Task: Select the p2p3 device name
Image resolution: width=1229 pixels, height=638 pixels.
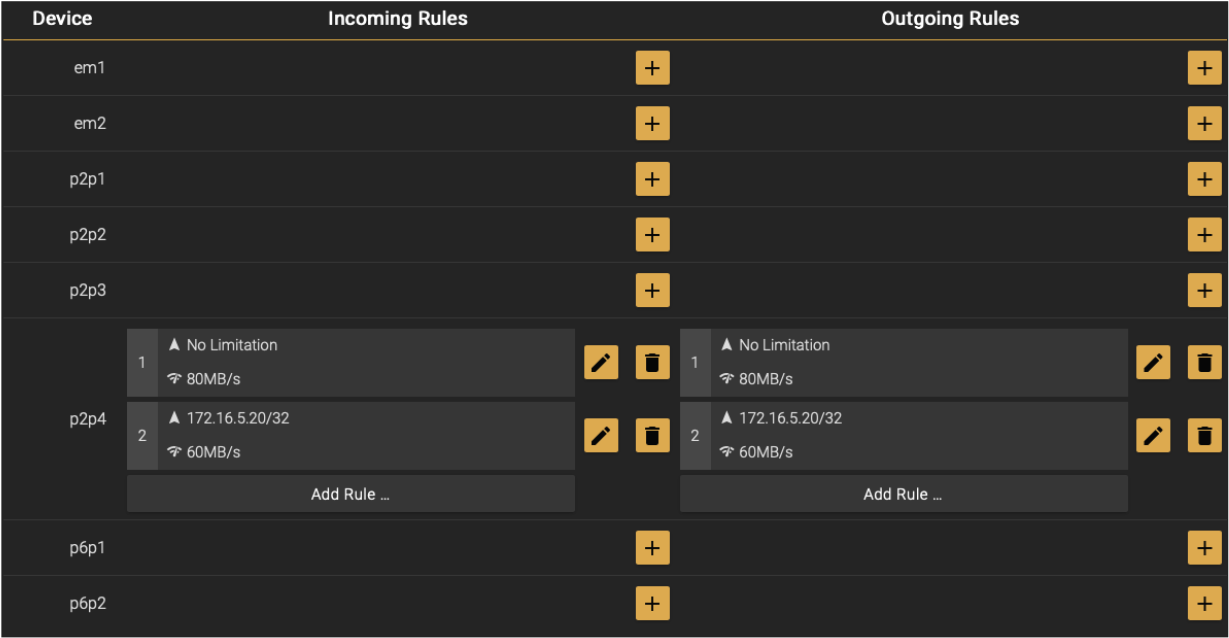Action: point(88,290)
